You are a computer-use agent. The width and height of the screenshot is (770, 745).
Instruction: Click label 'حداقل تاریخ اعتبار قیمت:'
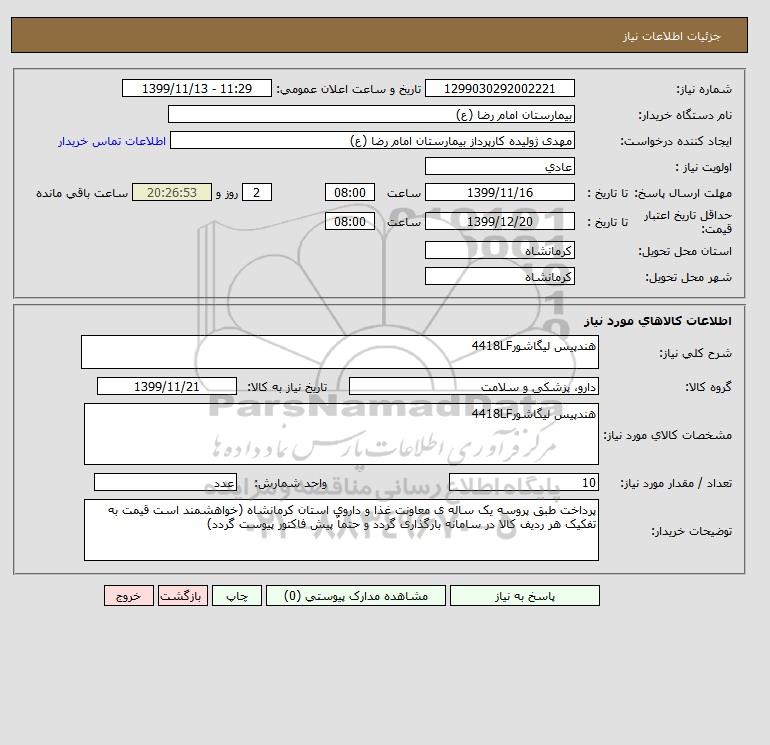point(688,222)
